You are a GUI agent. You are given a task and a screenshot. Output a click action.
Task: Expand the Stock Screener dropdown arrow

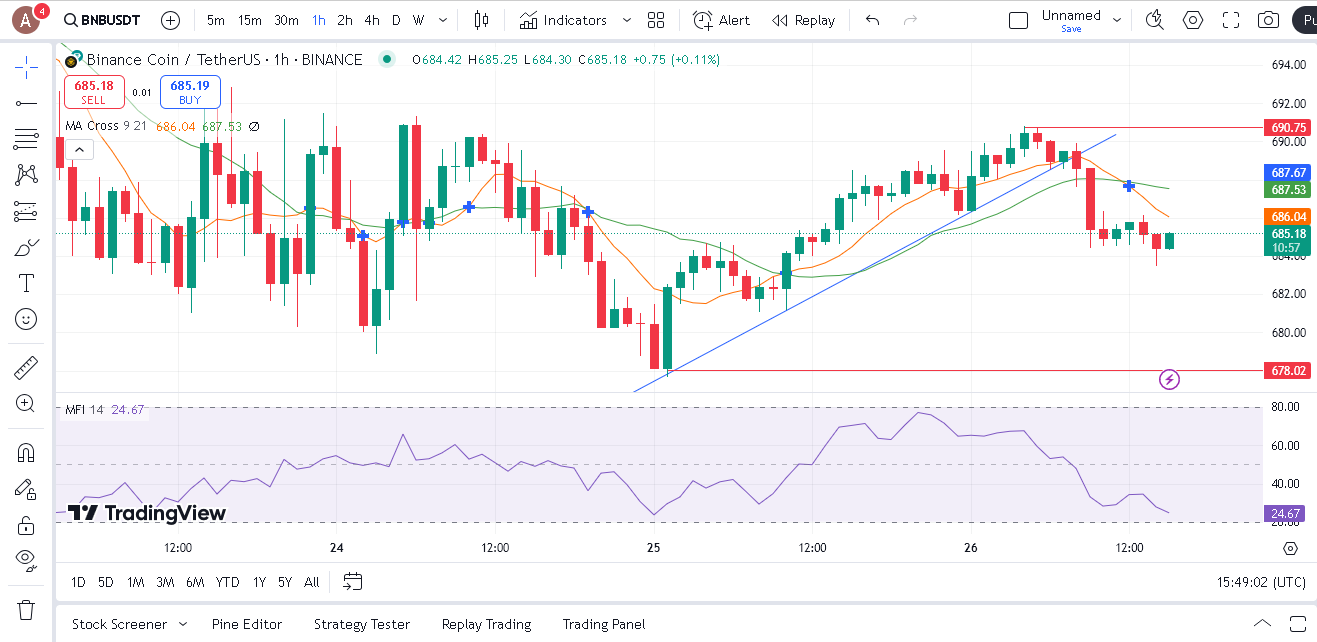click(x=183, y=624)
